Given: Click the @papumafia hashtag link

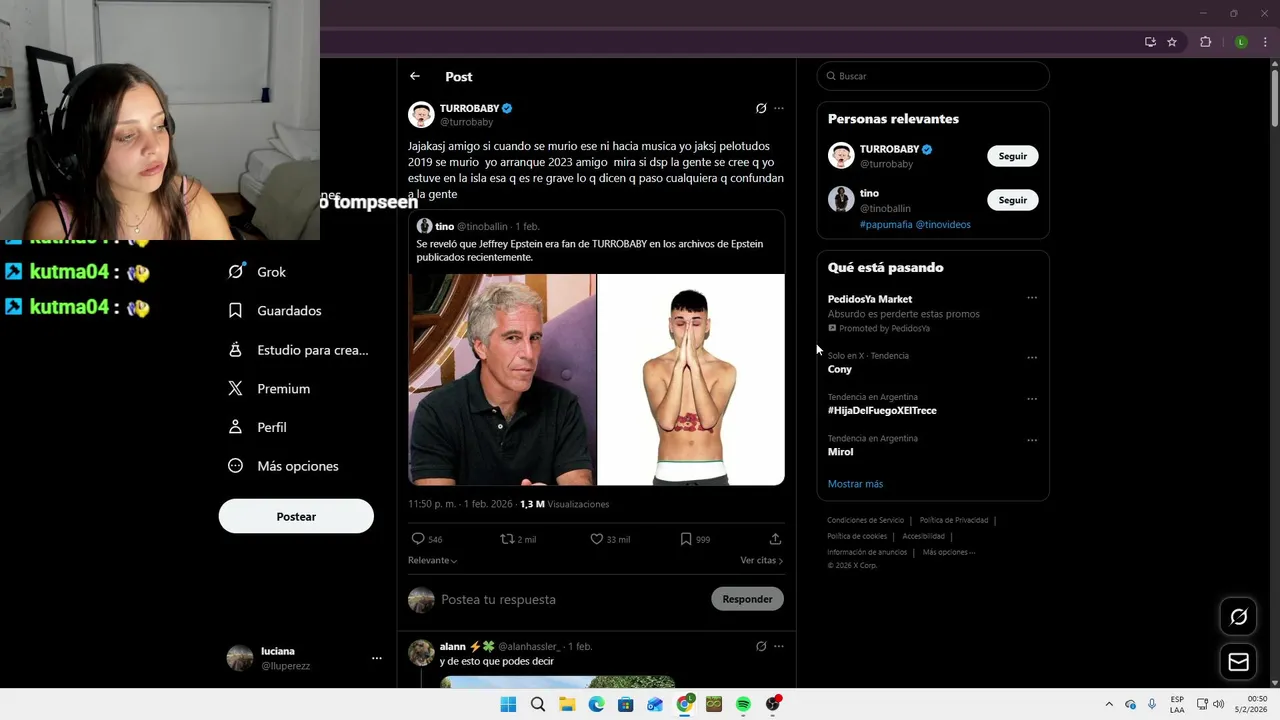Looking at the screenshot, I should click(886, 225).
